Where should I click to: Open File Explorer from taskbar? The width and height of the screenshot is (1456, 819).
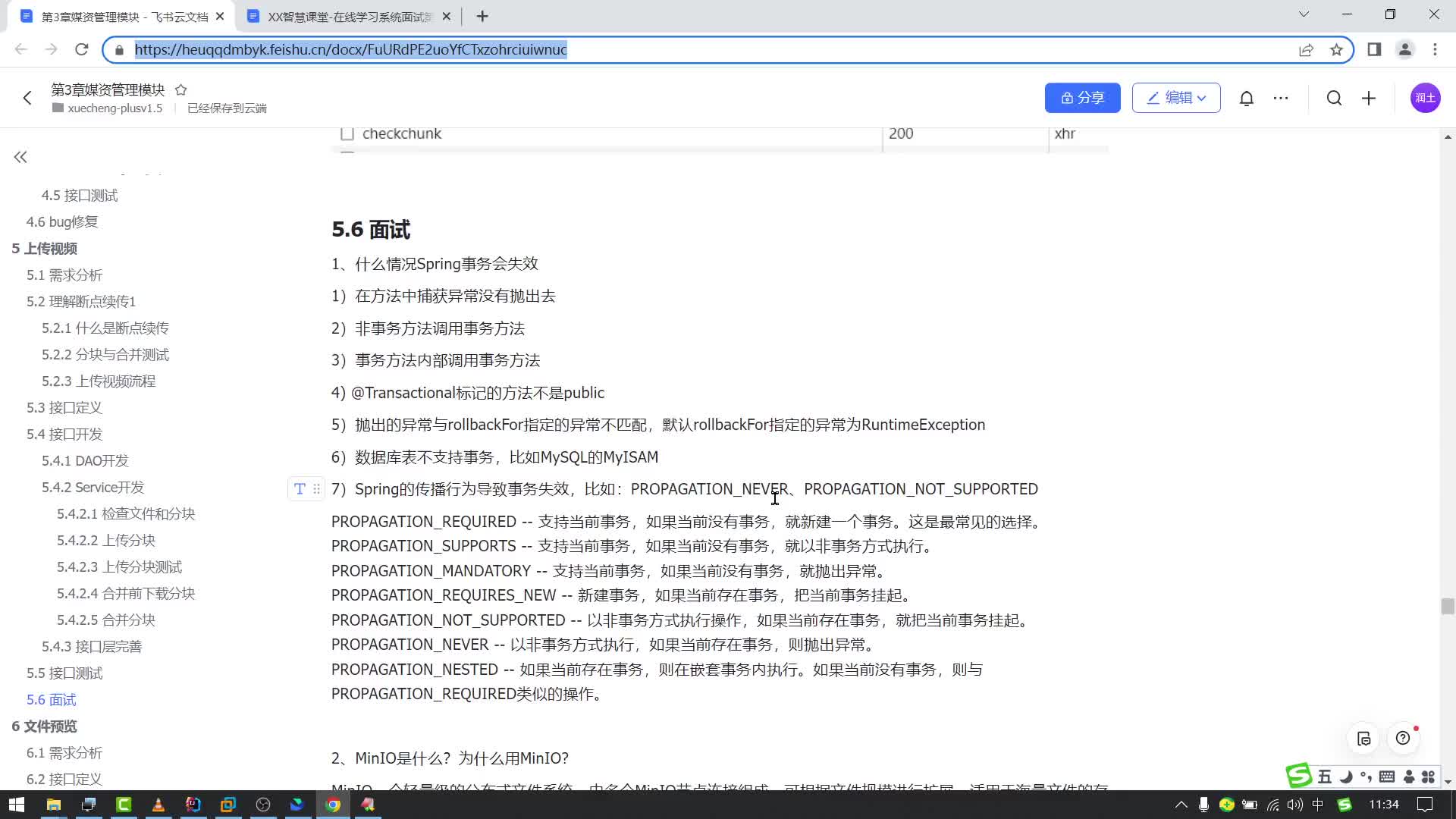coord(54,805)
